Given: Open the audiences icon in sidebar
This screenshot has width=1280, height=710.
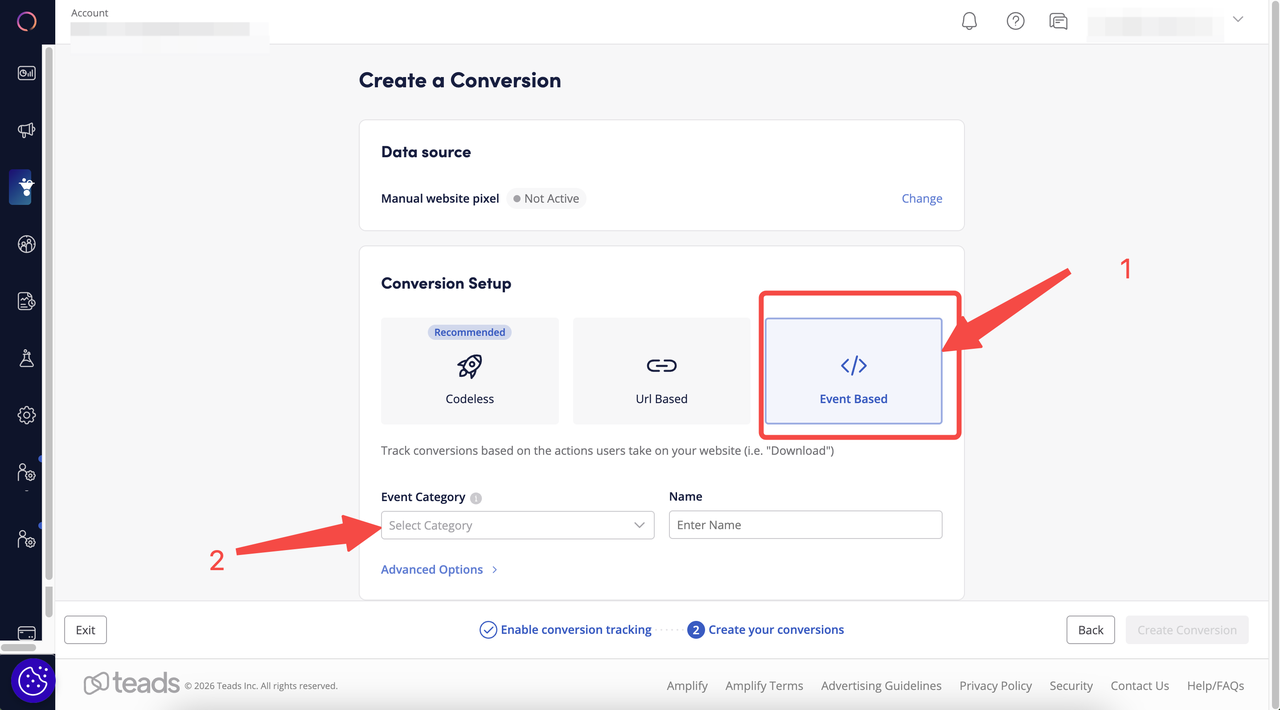Looking at the screenshot, I should tap(27, 244).
